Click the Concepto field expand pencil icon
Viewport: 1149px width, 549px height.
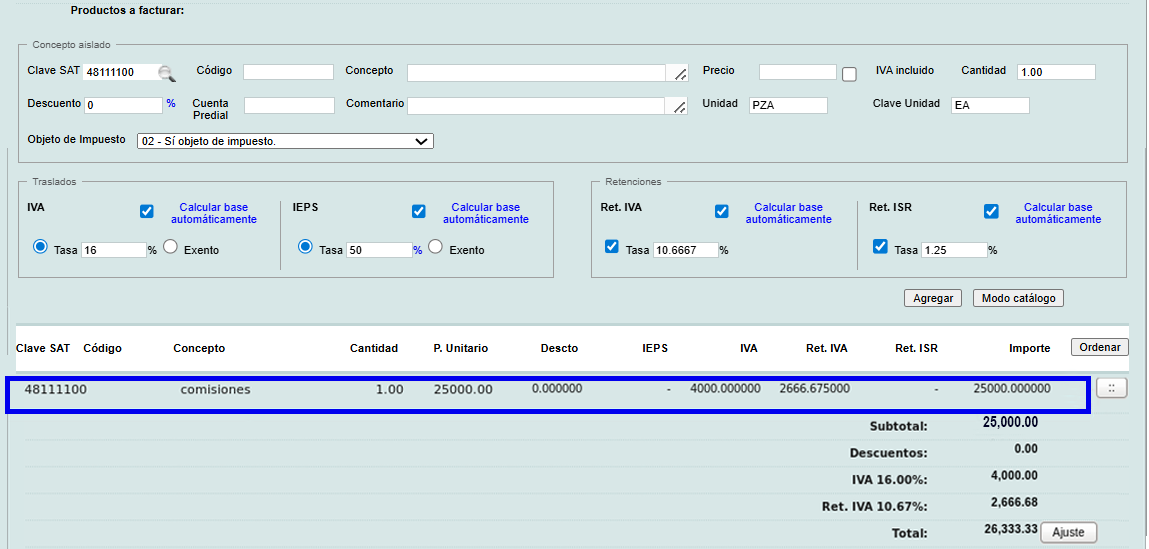click(679, 73)
